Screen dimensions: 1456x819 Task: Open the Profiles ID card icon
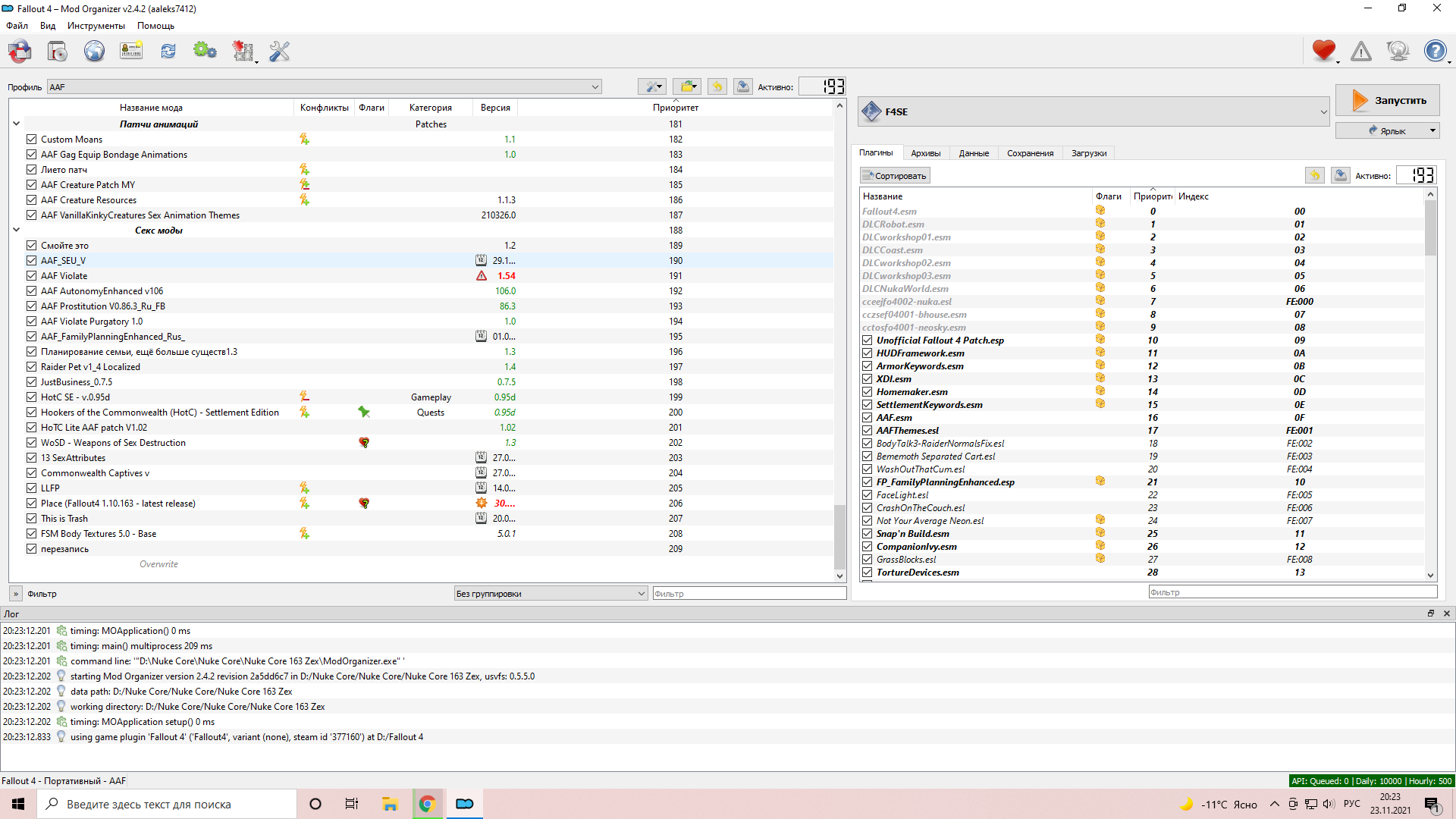click(x=131, y=52)
